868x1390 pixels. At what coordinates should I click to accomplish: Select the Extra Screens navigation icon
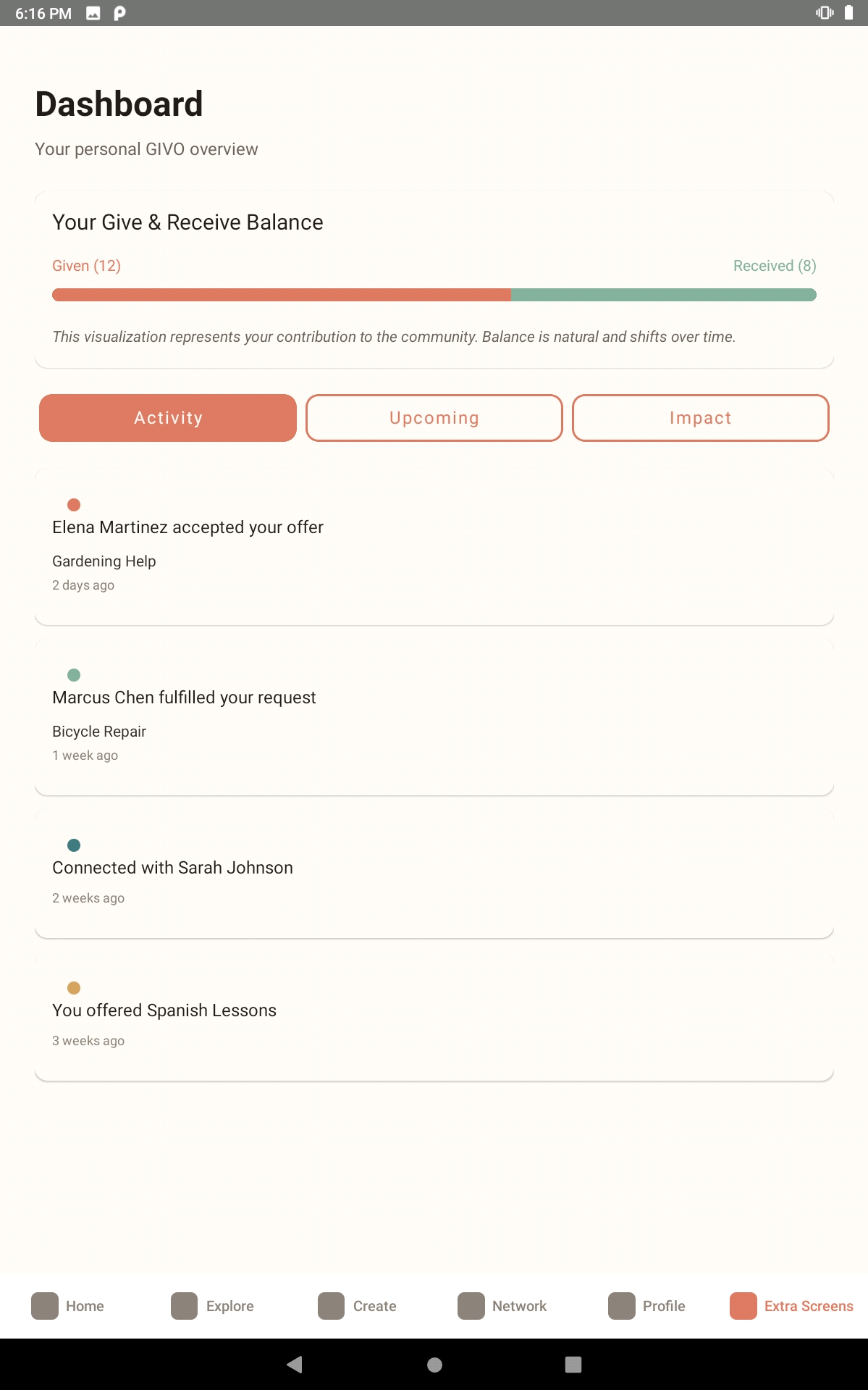743,1306
